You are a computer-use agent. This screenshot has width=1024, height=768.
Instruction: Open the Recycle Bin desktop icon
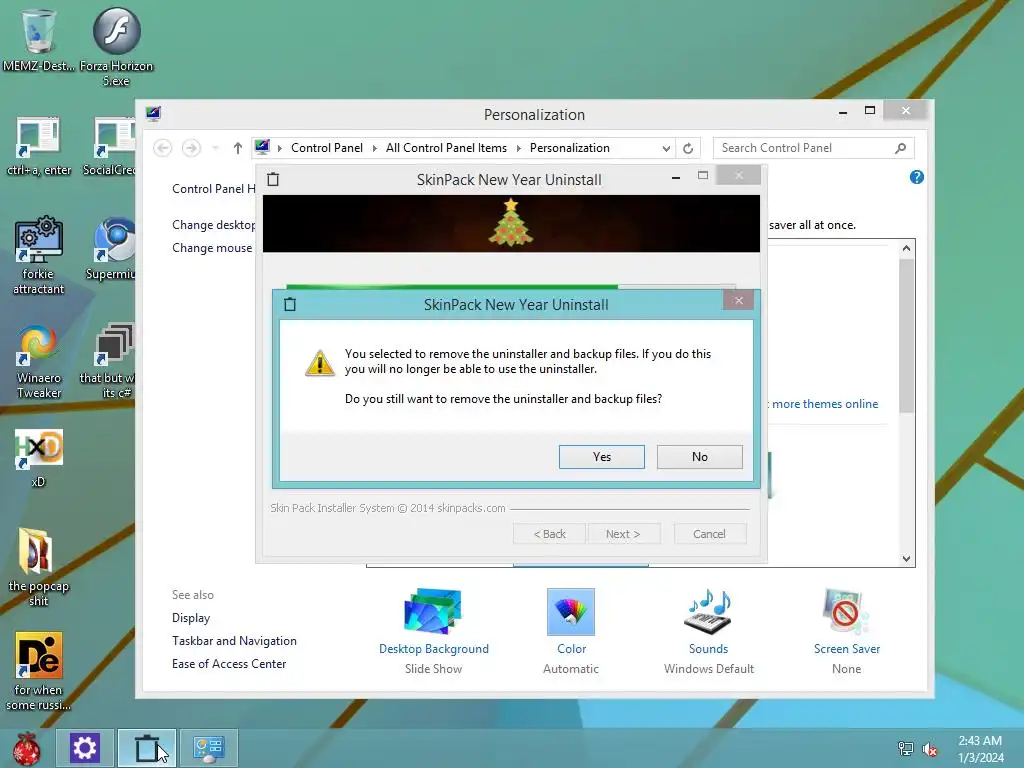(38, 40)
